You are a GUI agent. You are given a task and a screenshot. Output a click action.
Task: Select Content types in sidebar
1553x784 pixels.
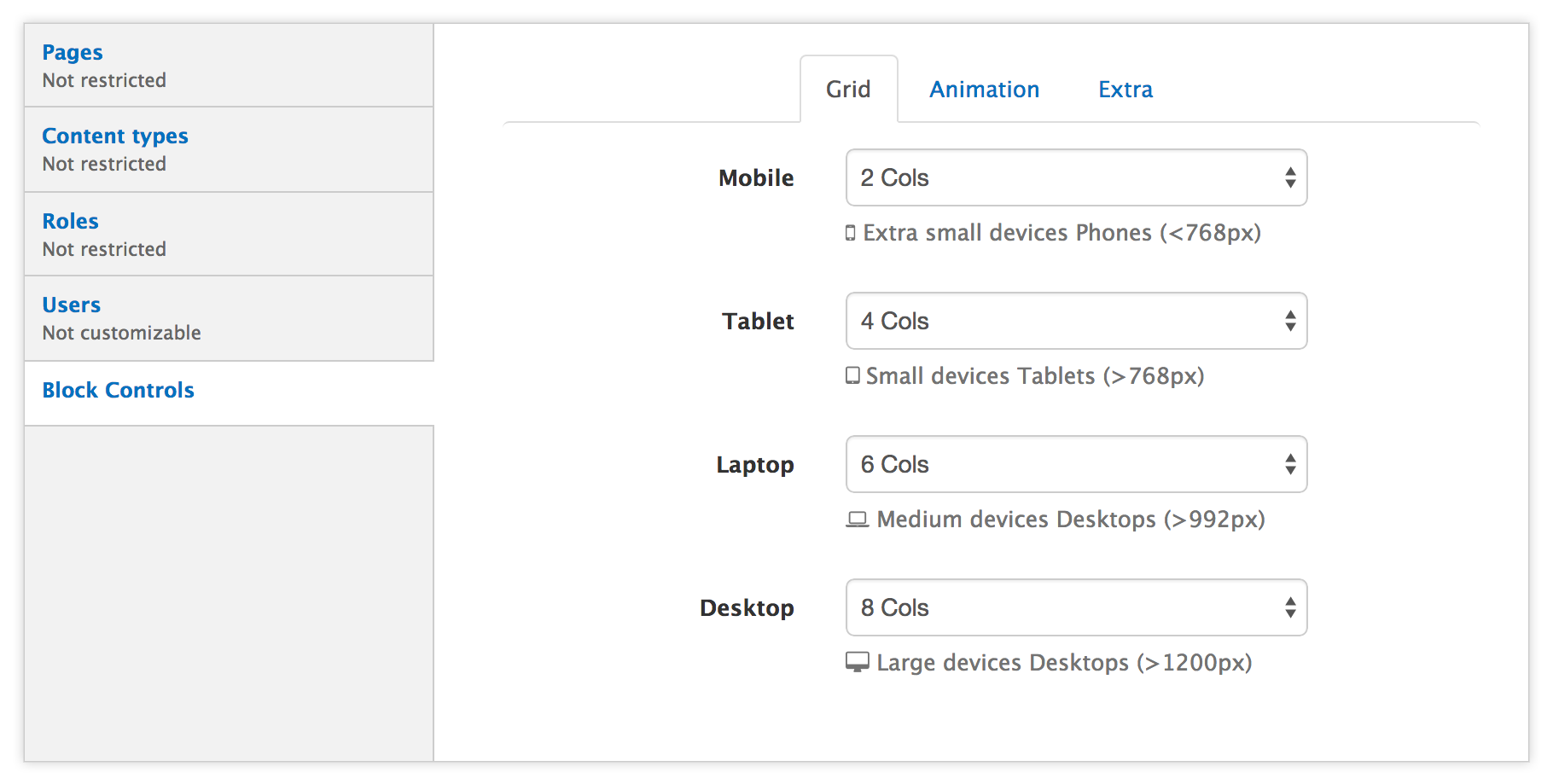115,136
